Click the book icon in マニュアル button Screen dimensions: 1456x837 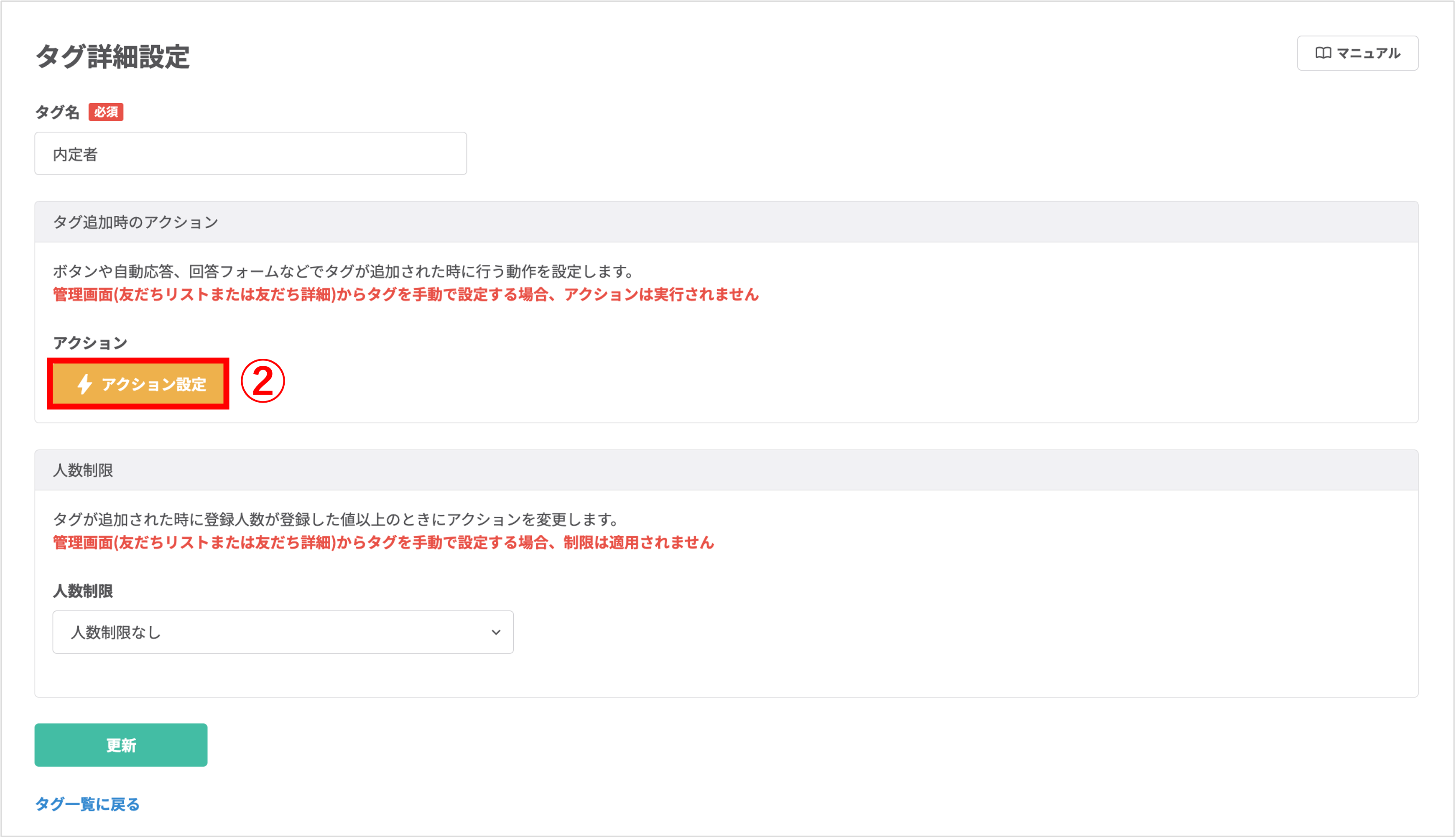point(1323,53)
